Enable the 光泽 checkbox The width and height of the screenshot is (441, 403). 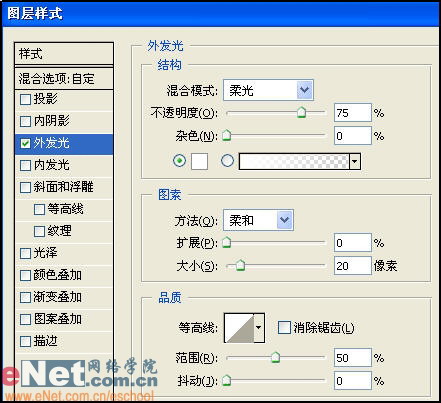[25, 253]
